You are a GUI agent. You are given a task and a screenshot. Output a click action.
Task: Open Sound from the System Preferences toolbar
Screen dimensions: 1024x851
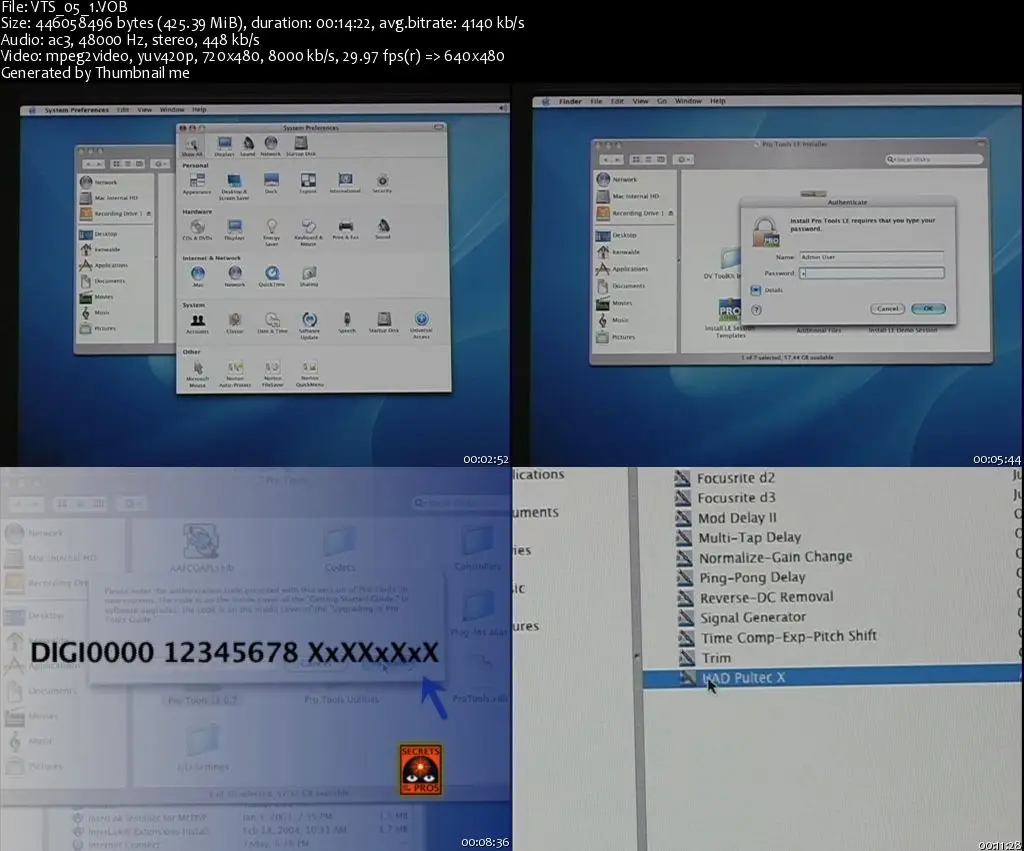click(x=248, y=146)
